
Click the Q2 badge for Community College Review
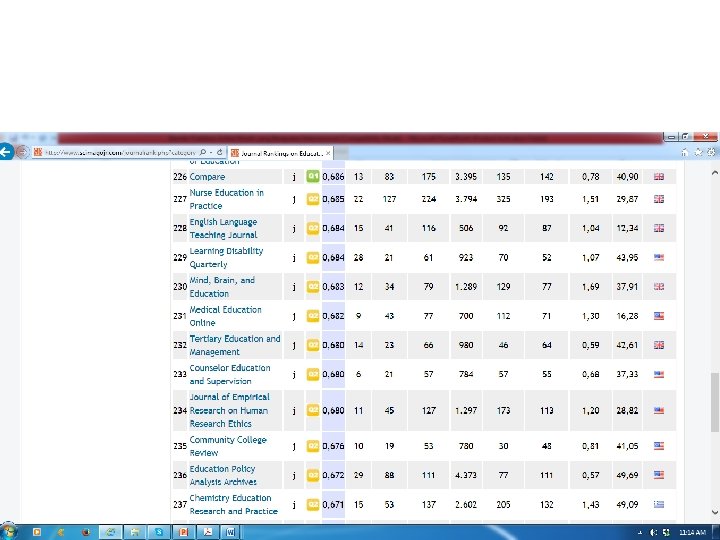(313, 446)
